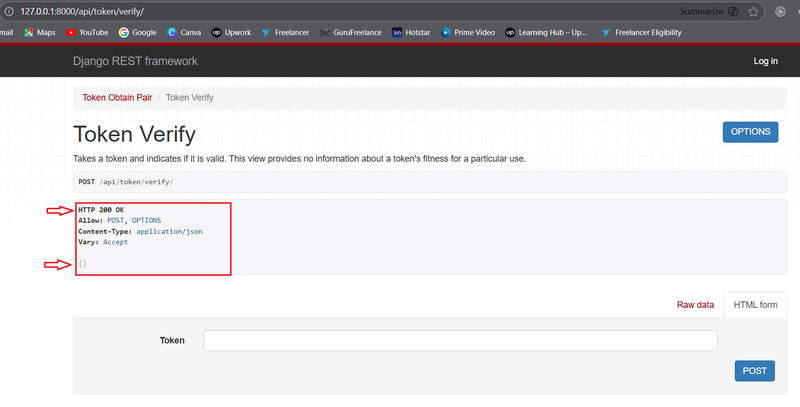Click the Token Verify page heading

point(135,134)
